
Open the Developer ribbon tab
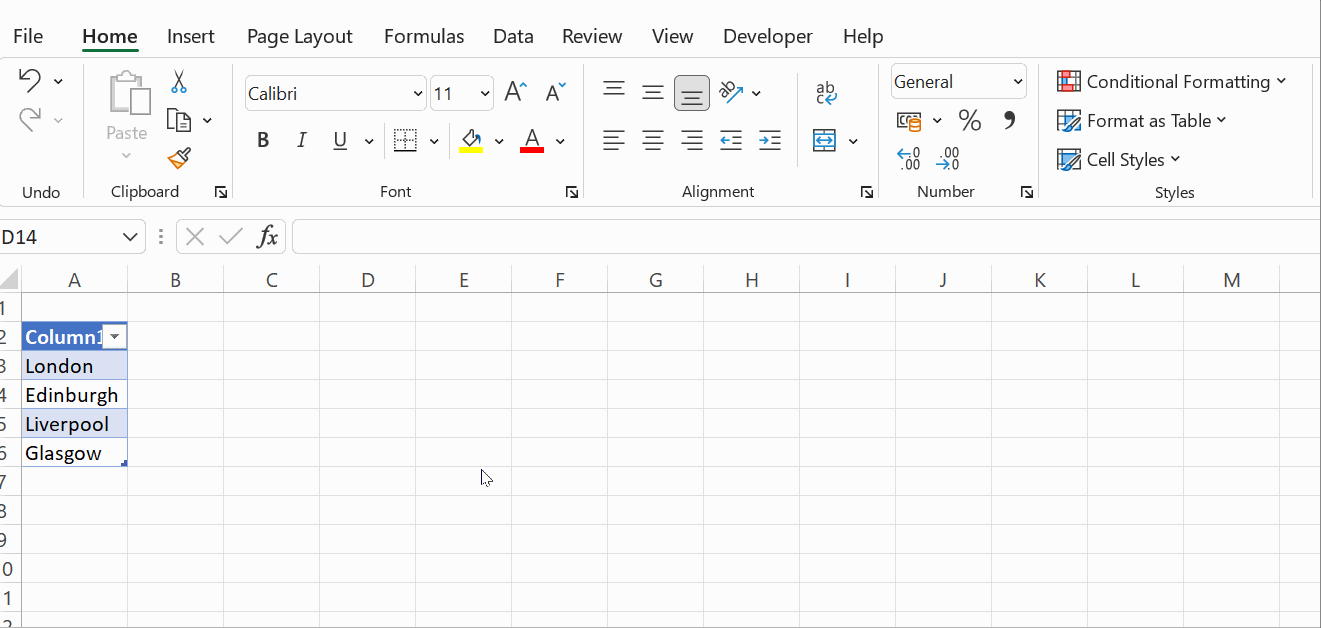point(767,36)
